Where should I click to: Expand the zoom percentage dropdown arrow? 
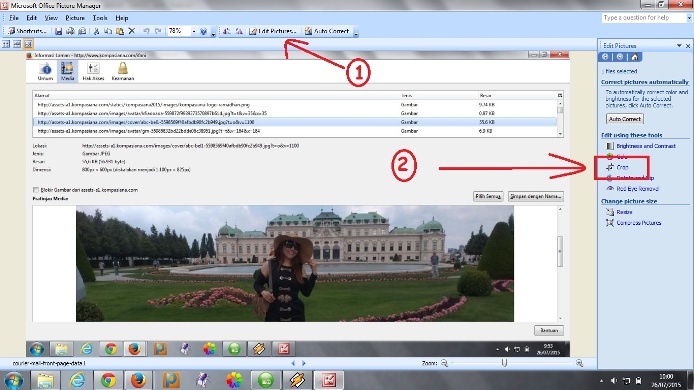193,31
